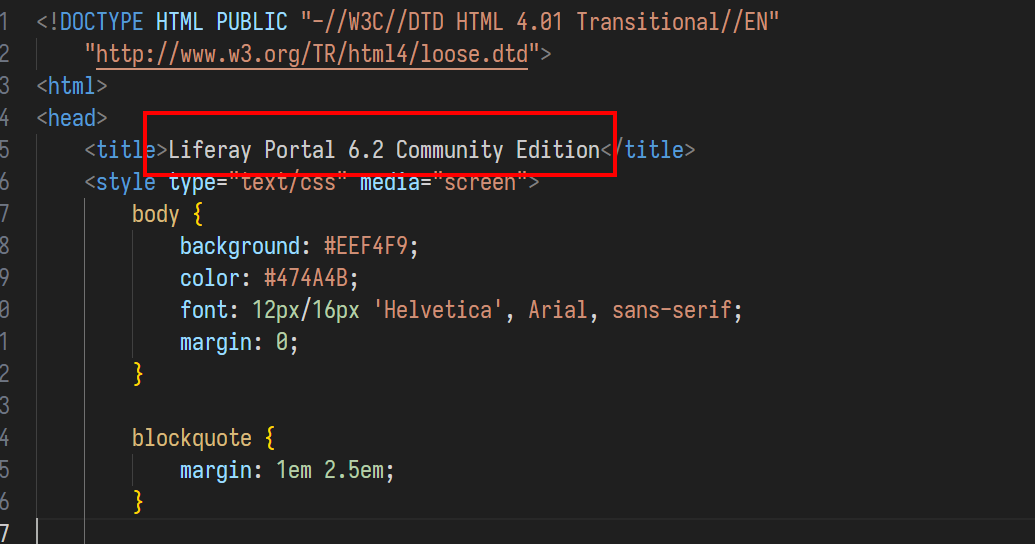Click the closing title tag
Viewport: 1035px width, 544px height.
(x=648, y=150)
